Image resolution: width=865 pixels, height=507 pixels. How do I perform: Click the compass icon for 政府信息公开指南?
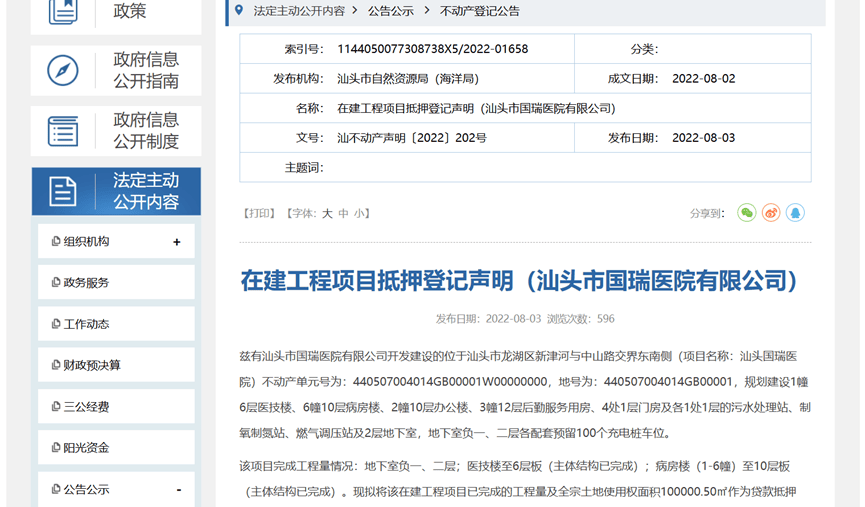[63, 71]
